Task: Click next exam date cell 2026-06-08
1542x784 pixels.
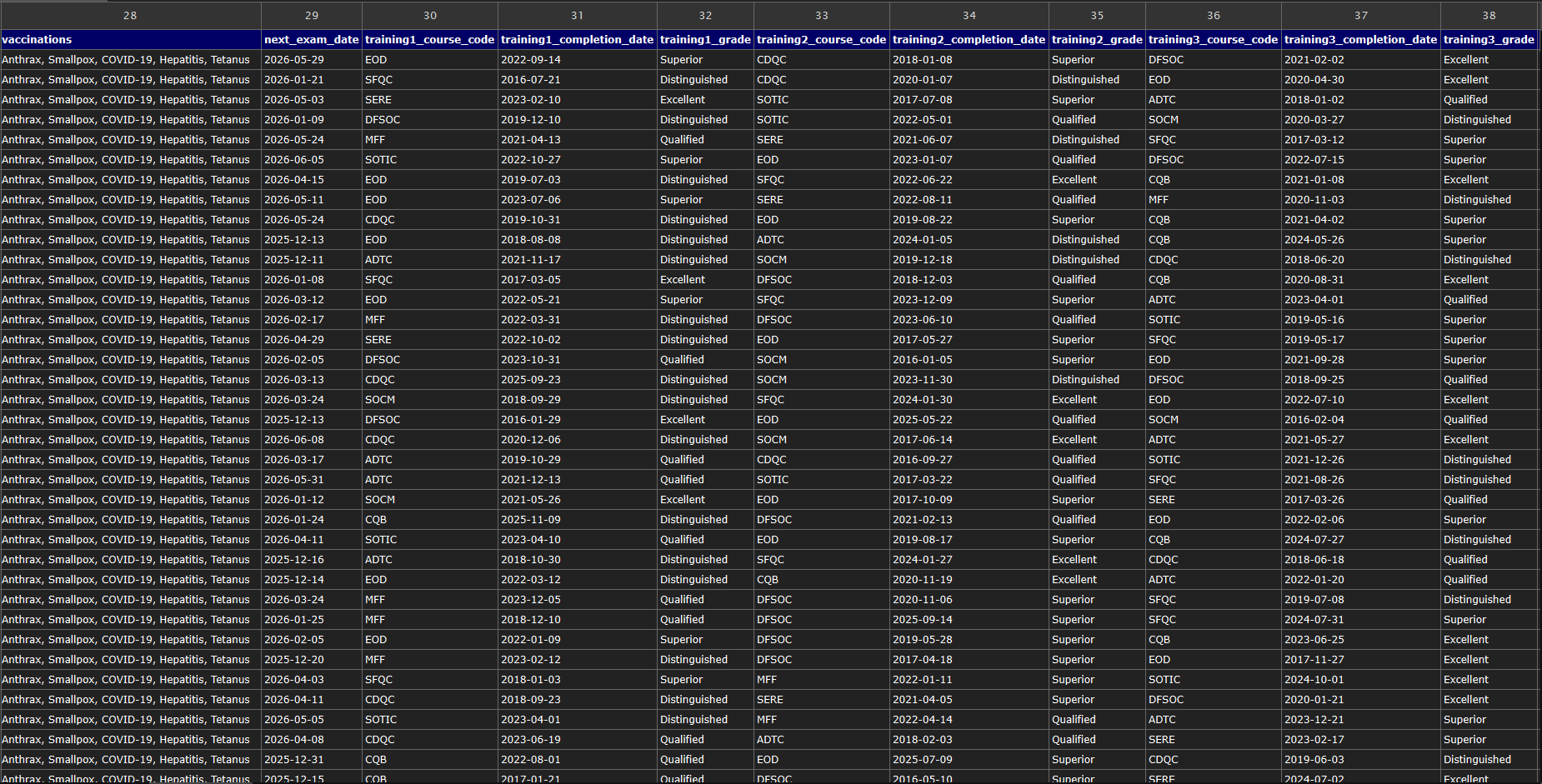Action: [294, 440]
